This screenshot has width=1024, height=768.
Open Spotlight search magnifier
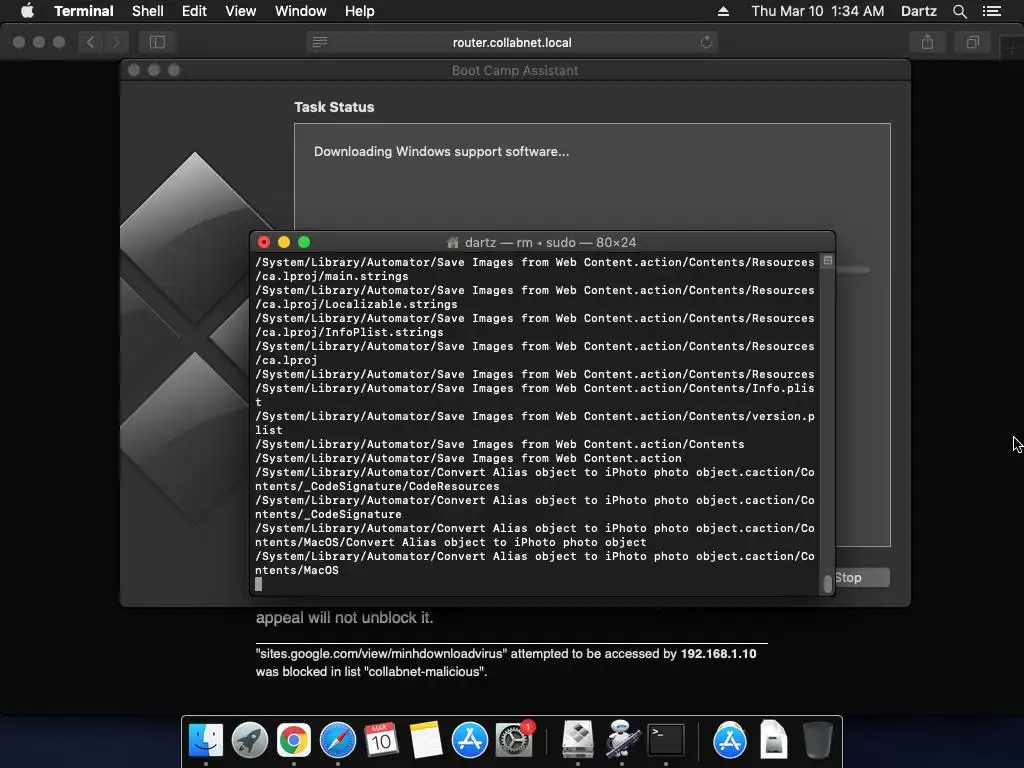click(959, 11)
